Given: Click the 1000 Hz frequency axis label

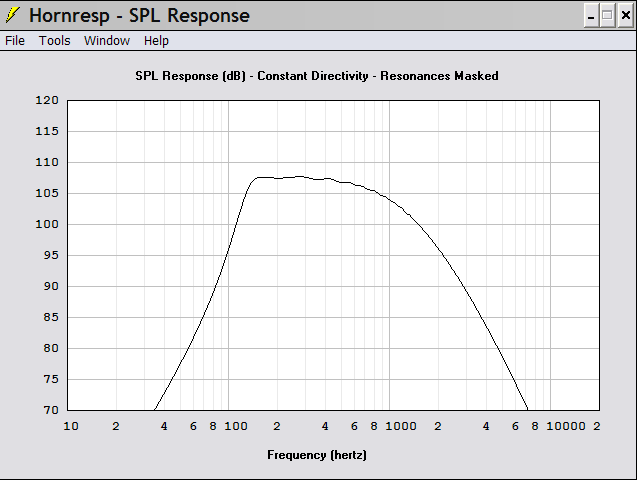Looking at the screenshot, I should [x=401, y=426].
